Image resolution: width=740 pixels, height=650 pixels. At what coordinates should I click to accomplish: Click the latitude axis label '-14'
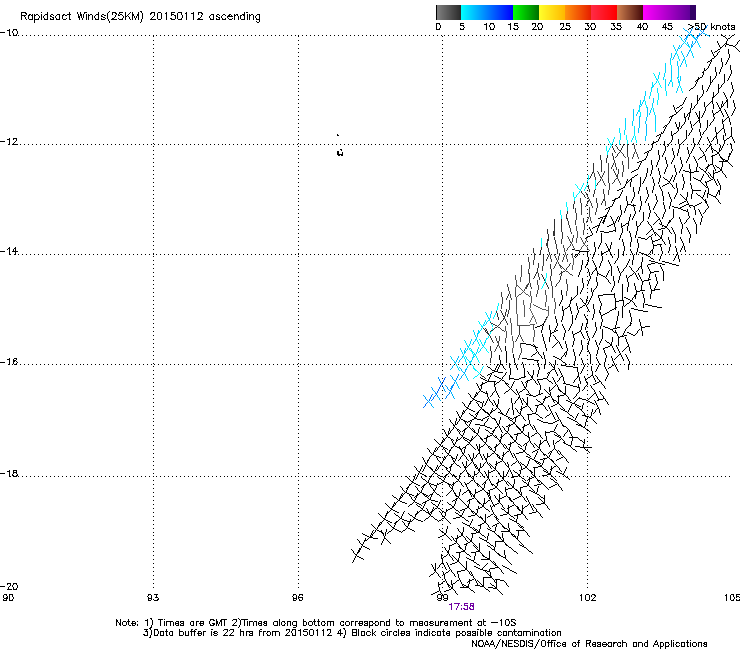click(x=9, y=251)
